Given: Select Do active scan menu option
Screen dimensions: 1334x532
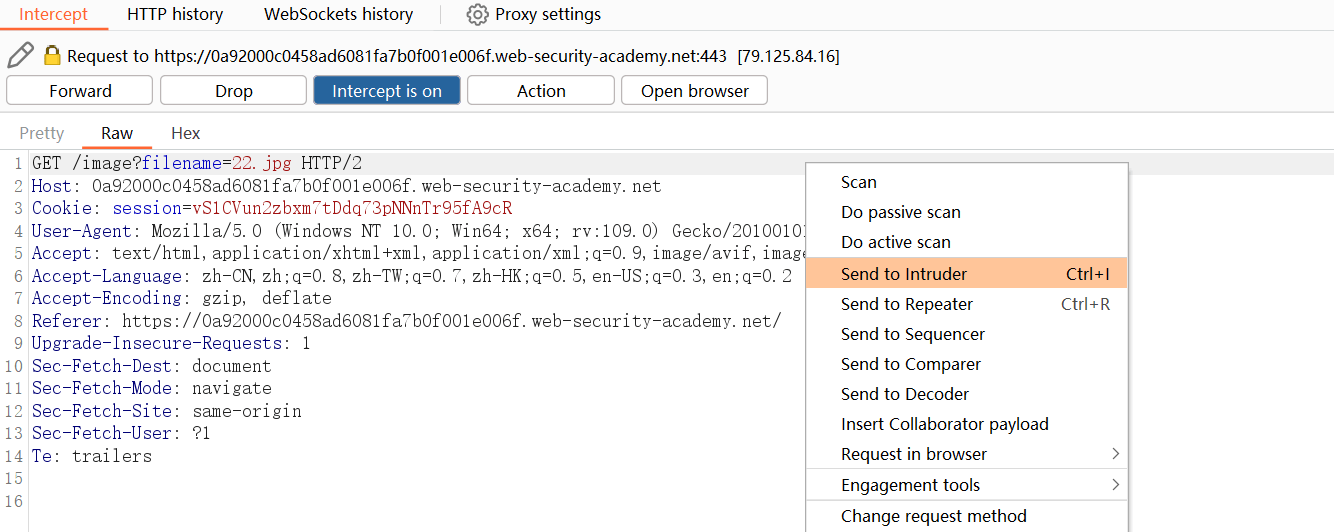Looking at the screenshot, I should [896, 242].
